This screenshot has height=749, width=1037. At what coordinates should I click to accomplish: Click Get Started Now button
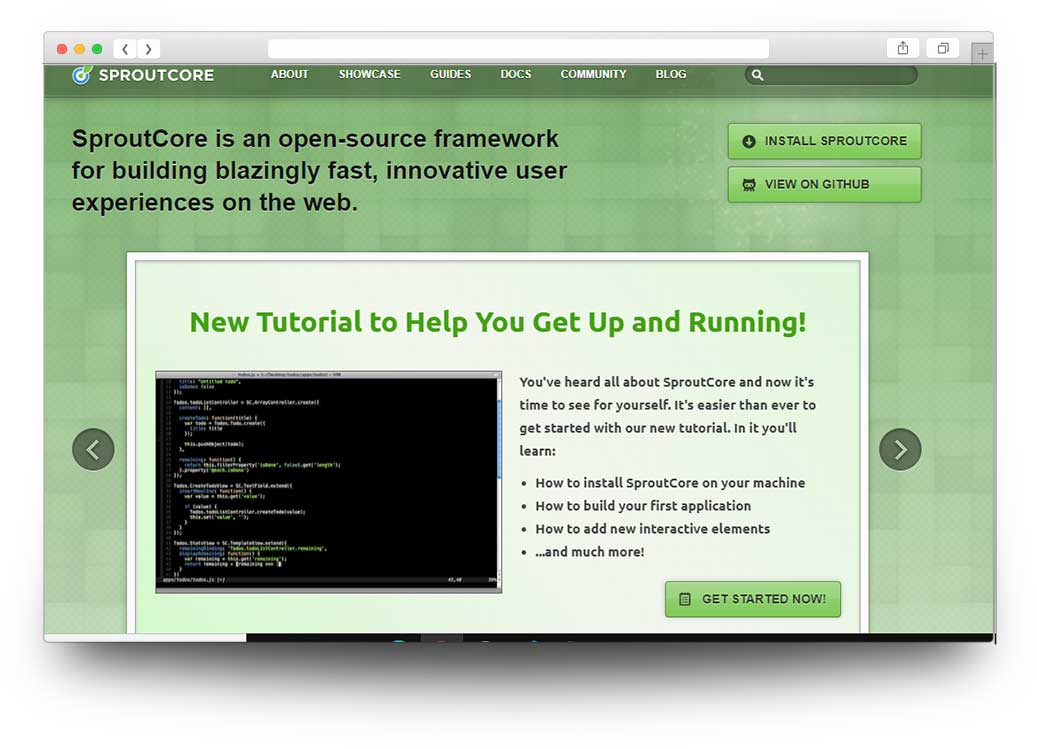(753, 599)
